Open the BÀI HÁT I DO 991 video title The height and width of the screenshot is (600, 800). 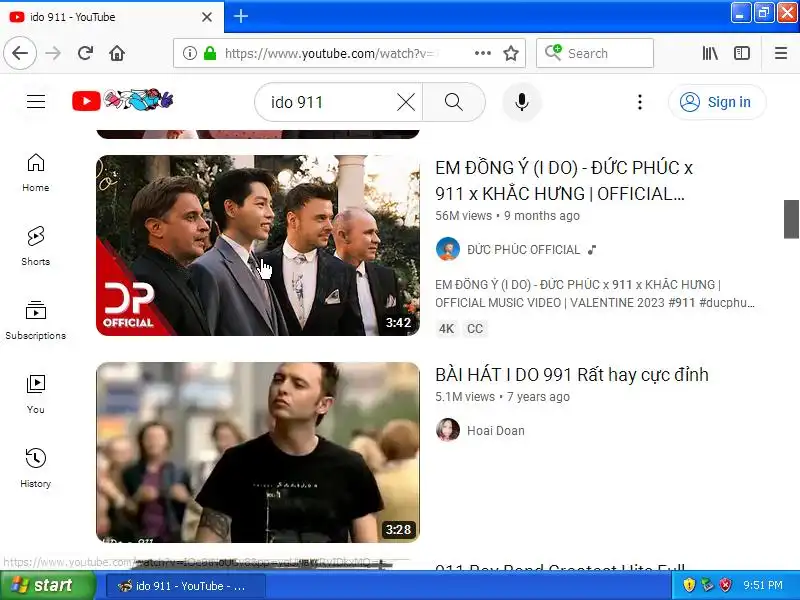coord(571,374)
